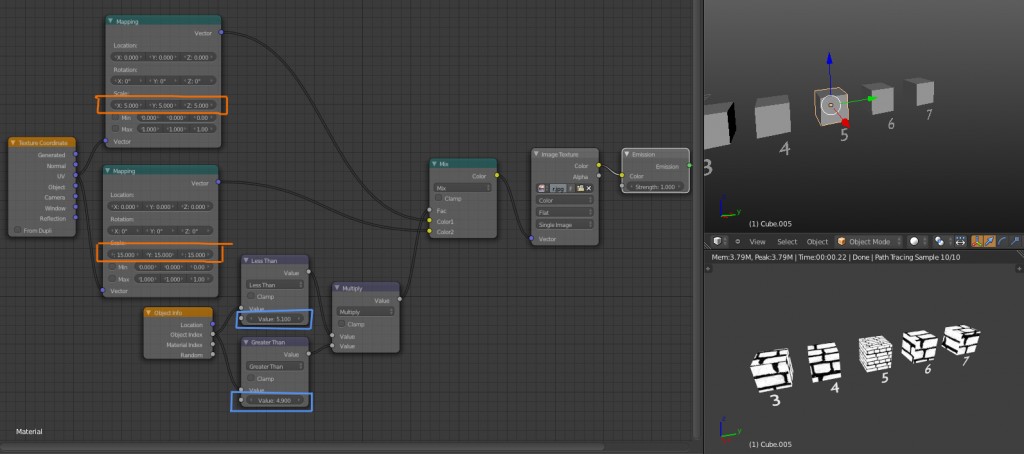Click the Flat projection selector in Image Texture

(x=564, y=212)
